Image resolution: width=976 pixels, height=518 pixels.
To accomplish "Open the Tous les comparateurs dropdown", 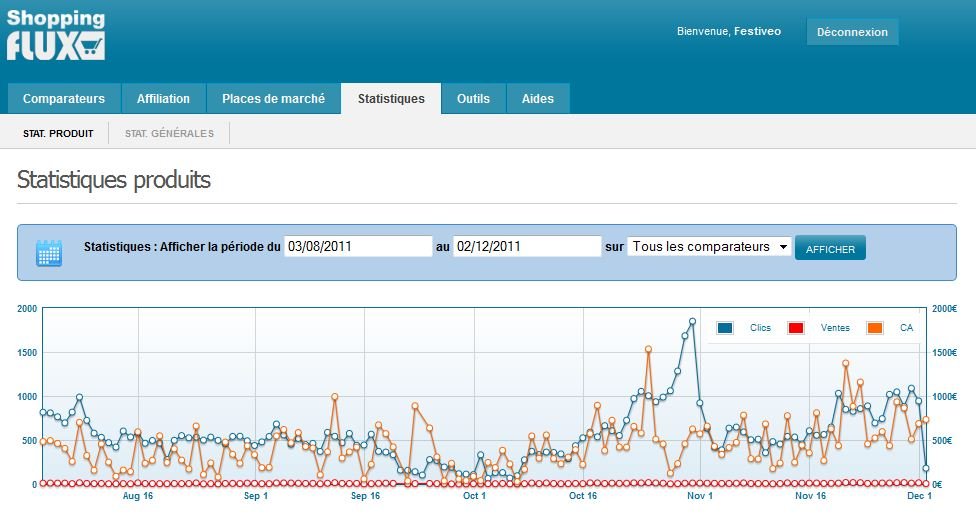I will [709, 247].
